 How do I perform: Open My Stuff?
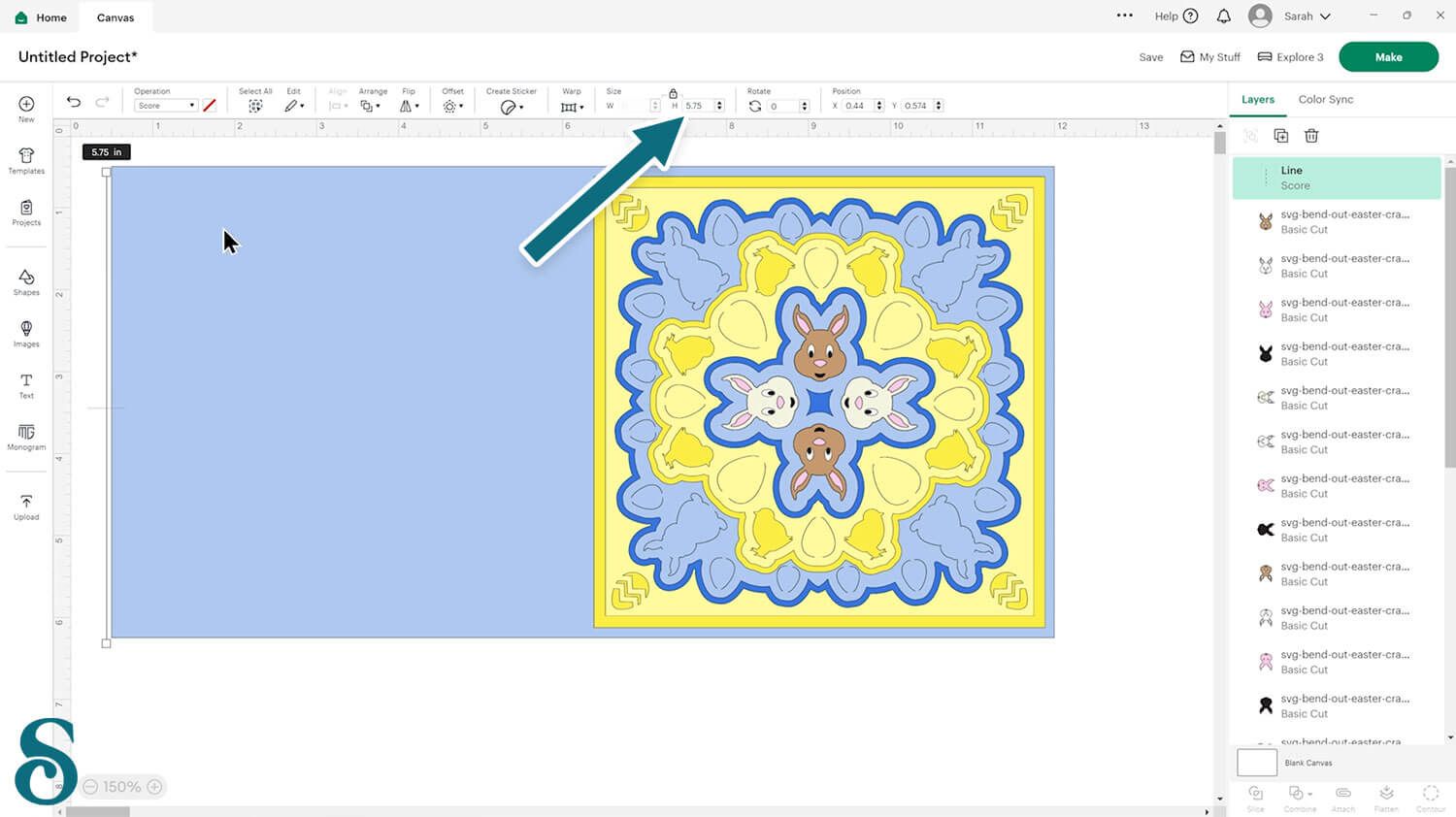click(x=1210, y=57)
